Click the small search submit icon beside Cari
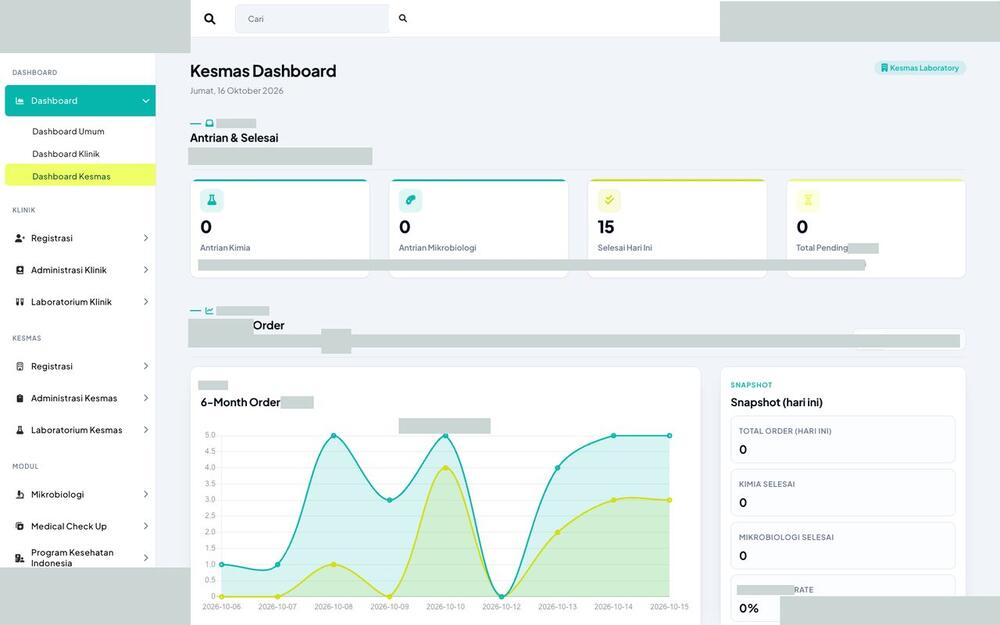 click(403, 18)
